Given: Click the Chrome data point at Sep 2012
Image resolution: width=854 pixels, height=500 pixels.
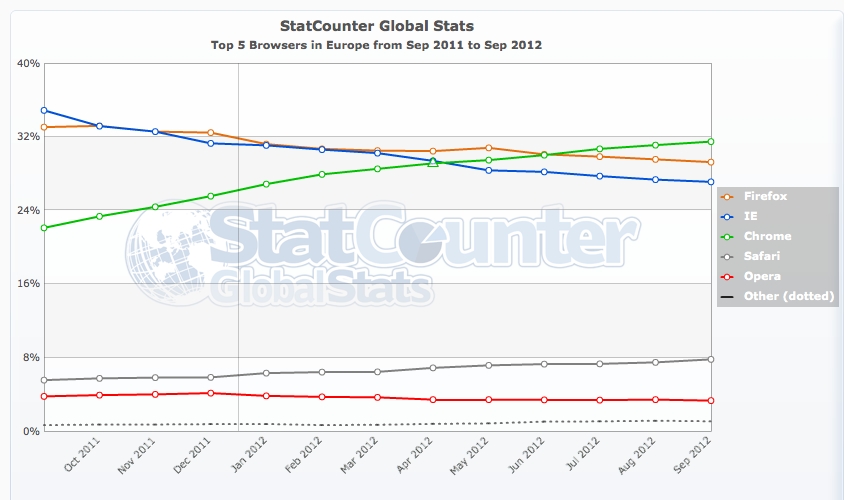Looking at the screenshot, I should tap(710, 141).
